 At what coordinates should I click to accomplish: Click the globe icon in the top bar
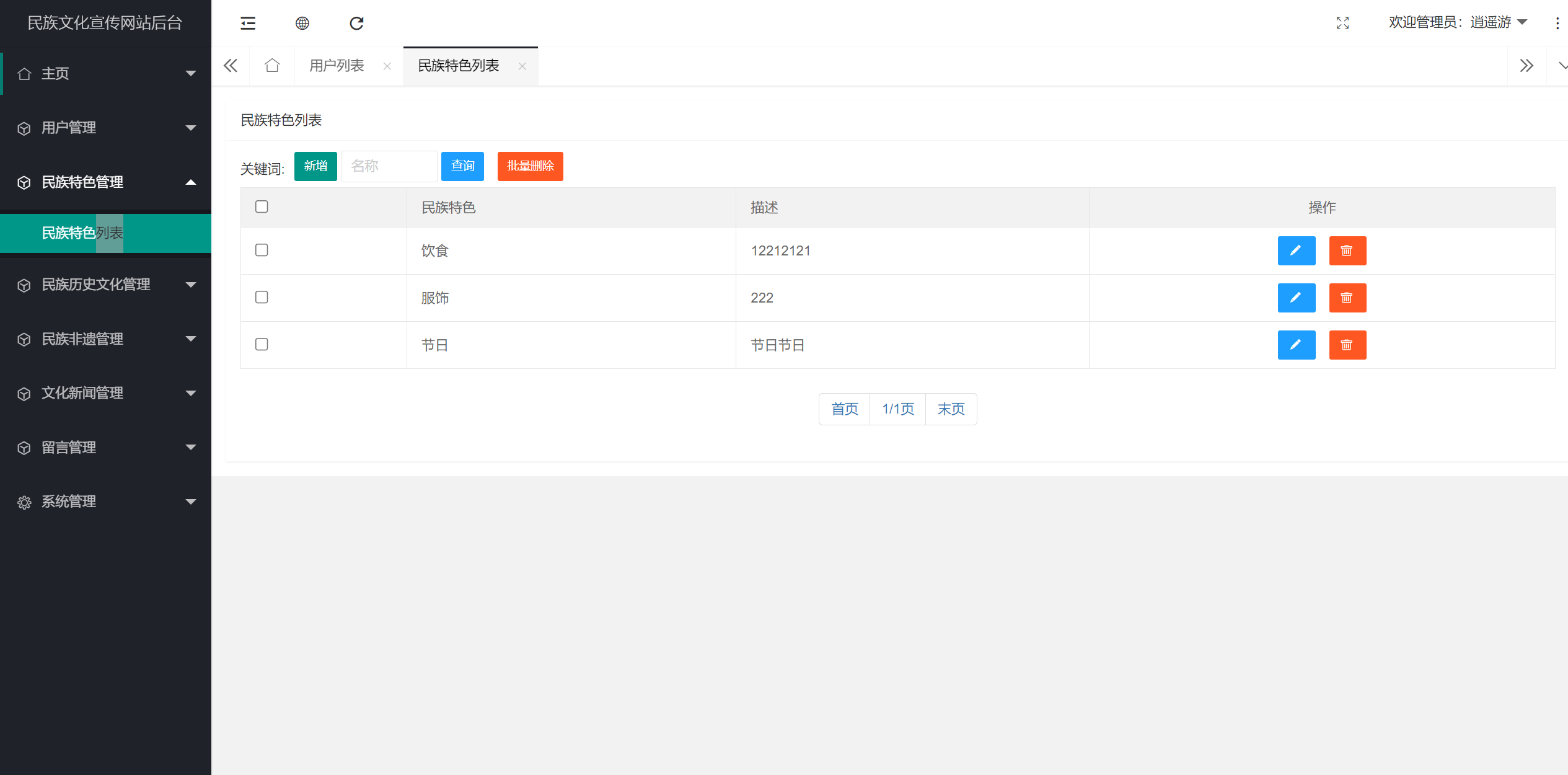click(302, 23)
